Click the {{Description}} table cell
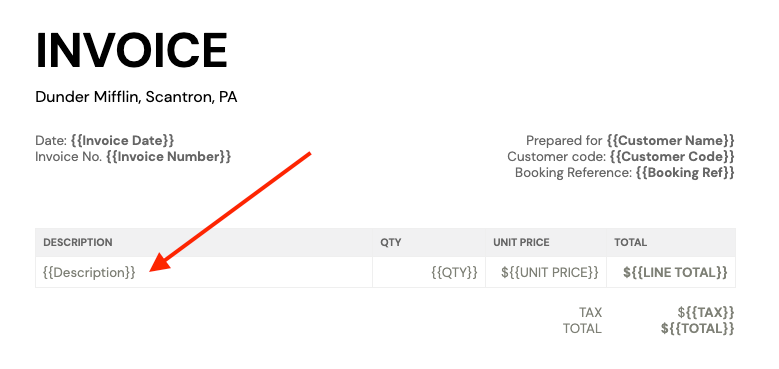The width and height of the screenshot is (779, 369). (204, 273)
